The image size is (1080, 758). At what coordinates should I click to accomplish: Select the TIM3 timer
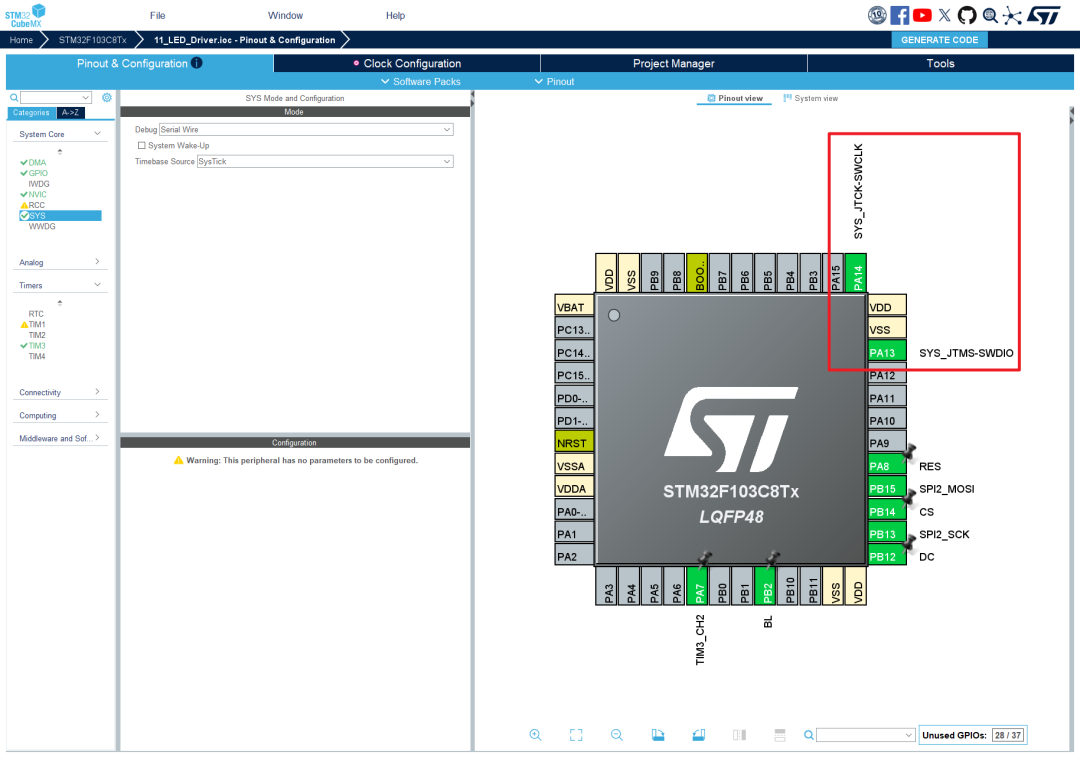[x=37, y=346]
